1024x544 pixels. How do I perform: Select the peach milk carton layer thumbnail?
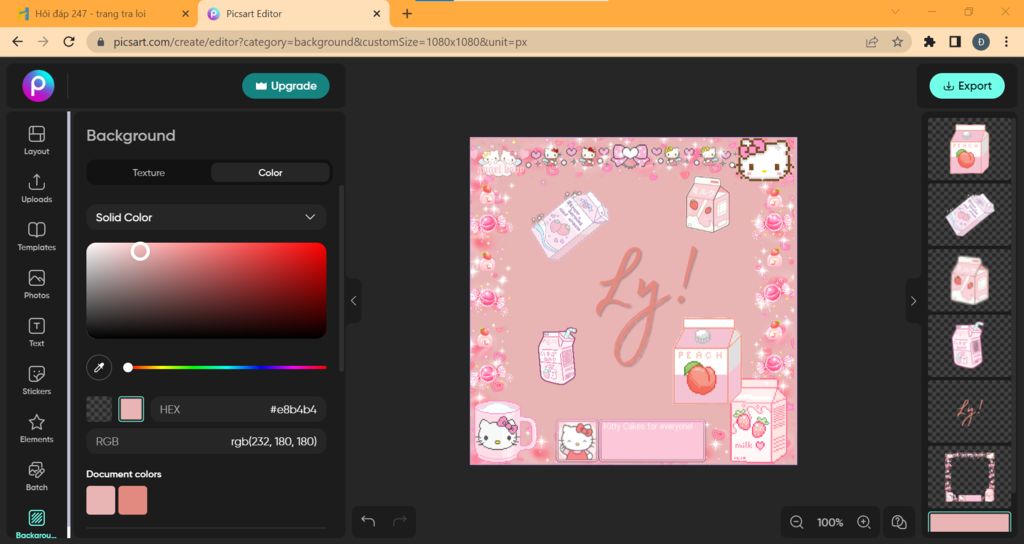pyautogui.click(x=970, y=149)
